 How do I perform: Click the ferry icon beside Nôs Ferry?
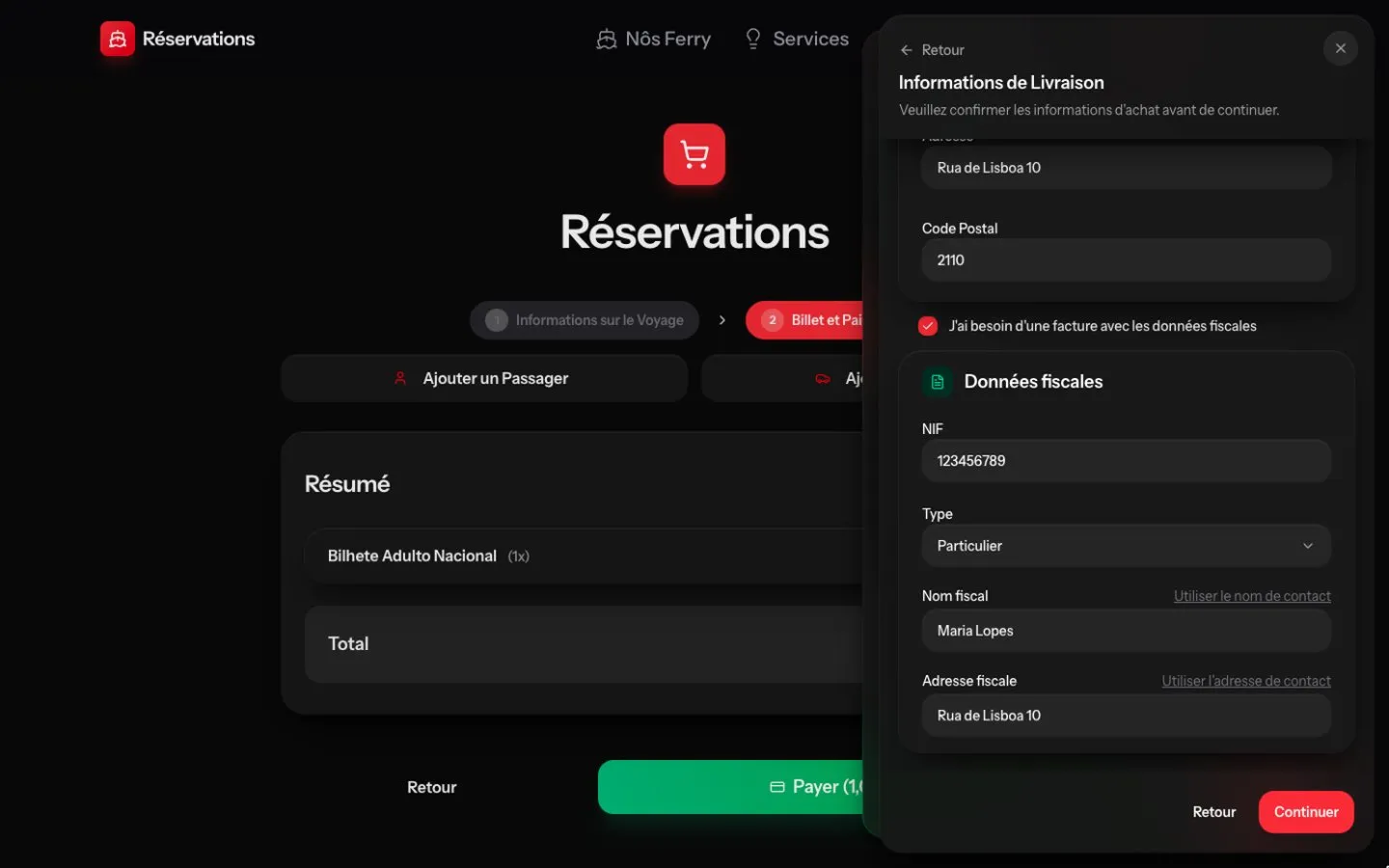click(x=606, y=40)
